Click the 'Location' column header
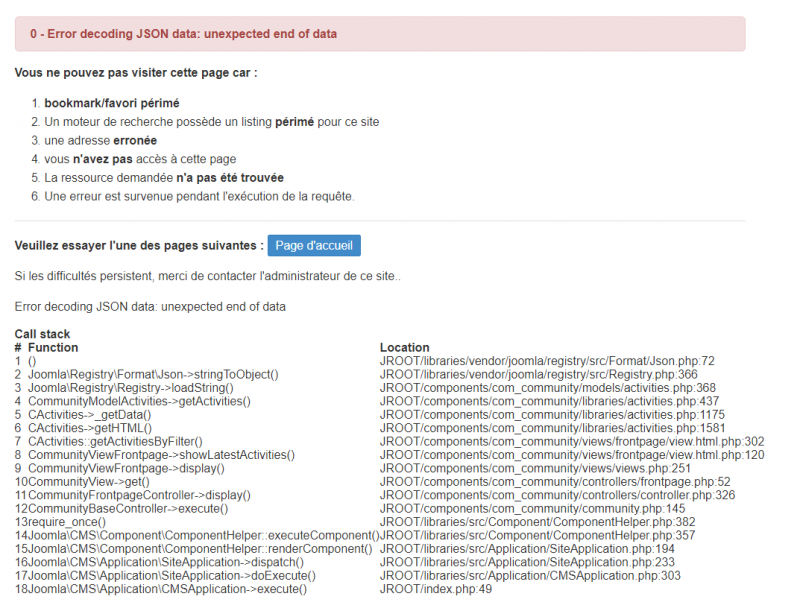Image resolution: width=800 pixels, height=608 pixels. tap(405, 347)
